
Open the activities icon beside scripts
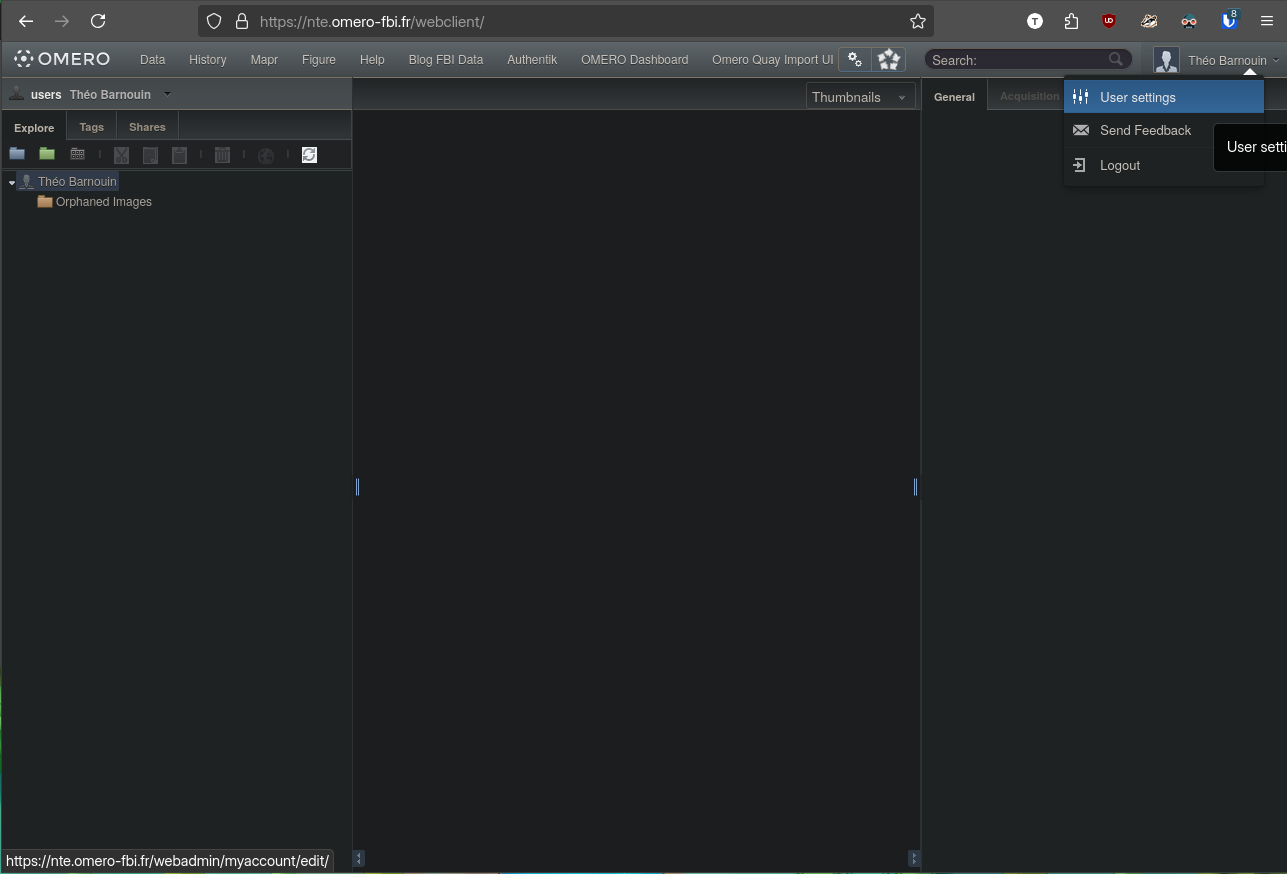[x=888, y=60]
